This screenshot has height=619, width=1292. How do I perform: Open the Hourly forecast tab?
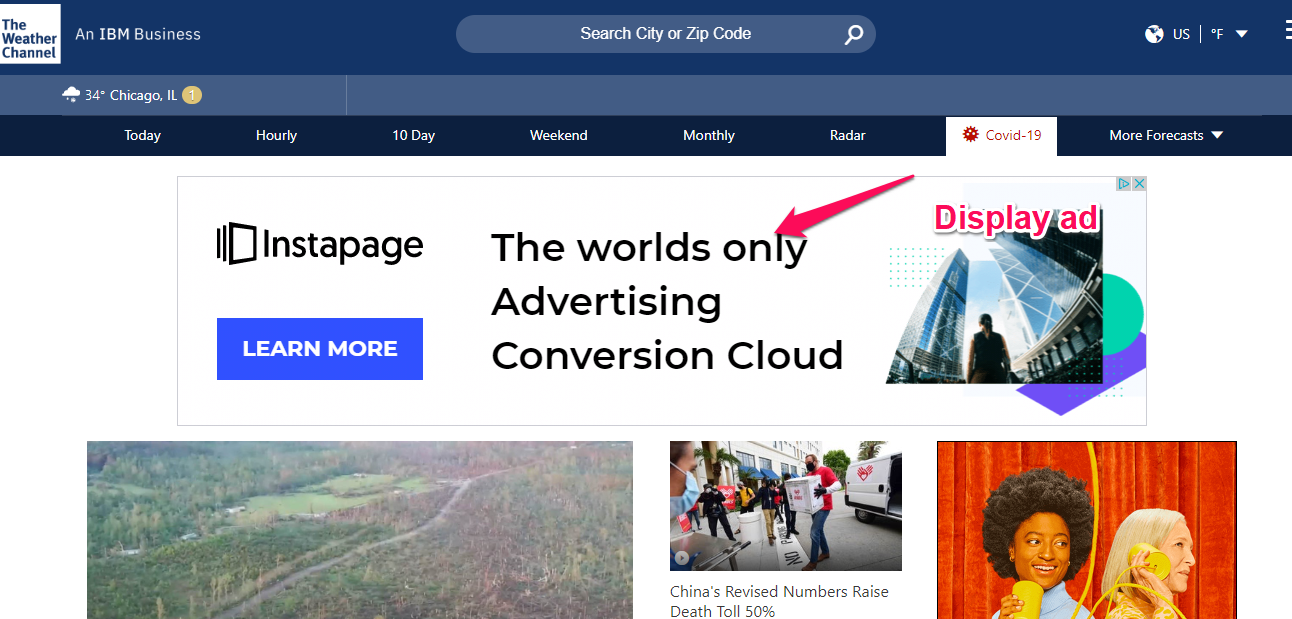pos(276,135)
